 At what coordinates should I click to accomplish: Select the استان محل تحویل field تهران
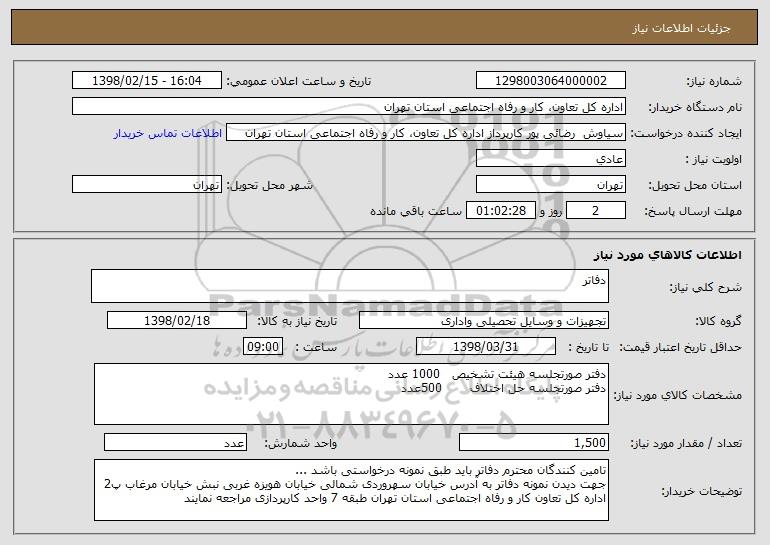coord(550,185)
